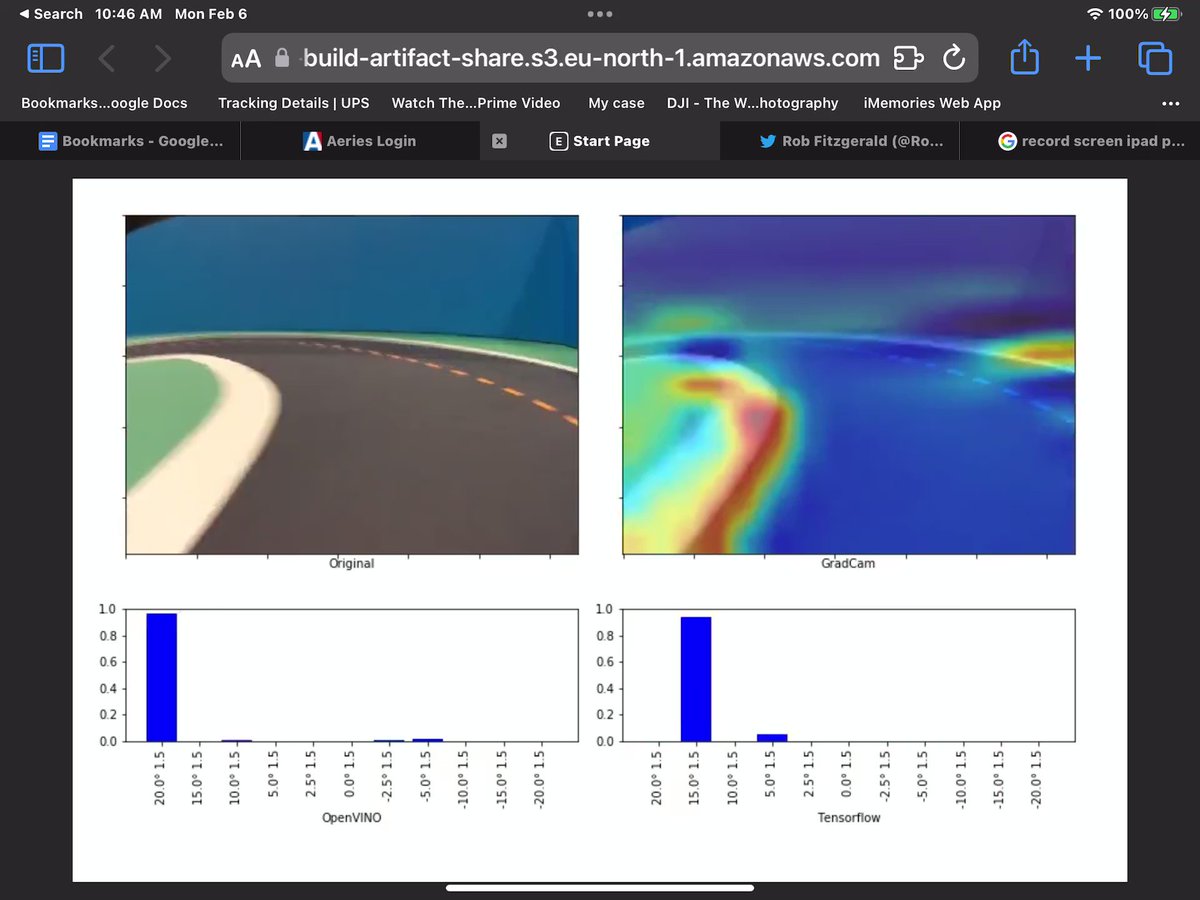Go back to previous page

click(x=107, y=58)
